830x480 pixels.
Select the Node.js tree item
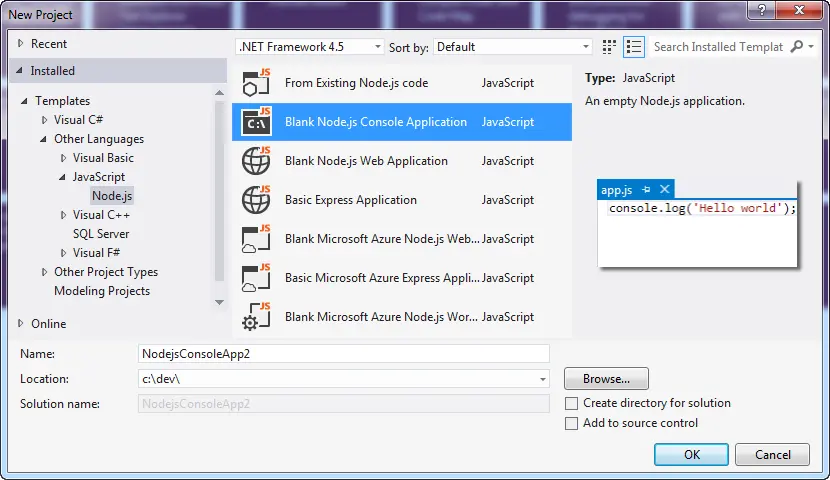112,196
